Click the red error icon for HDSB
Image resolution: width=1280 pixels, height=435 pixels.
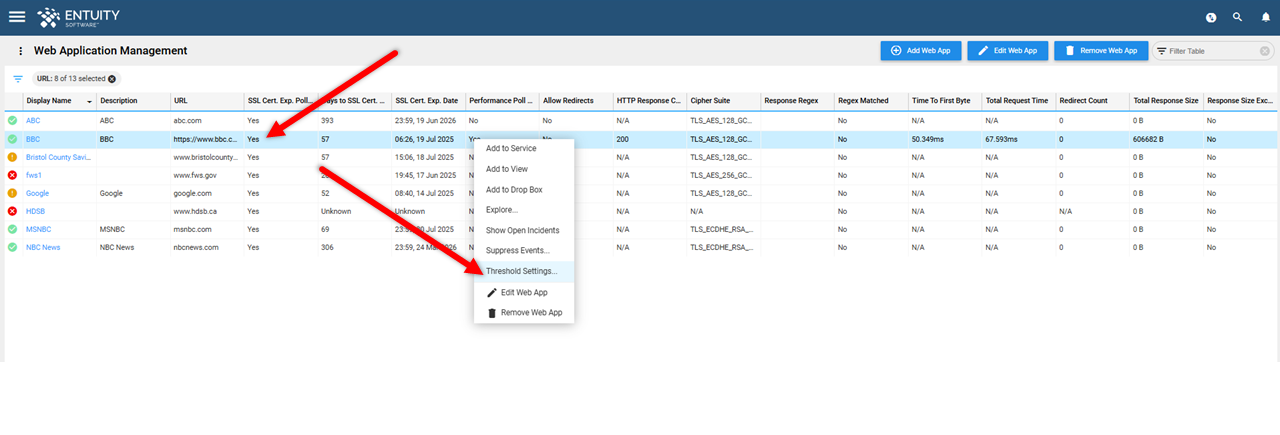(13, 211)
